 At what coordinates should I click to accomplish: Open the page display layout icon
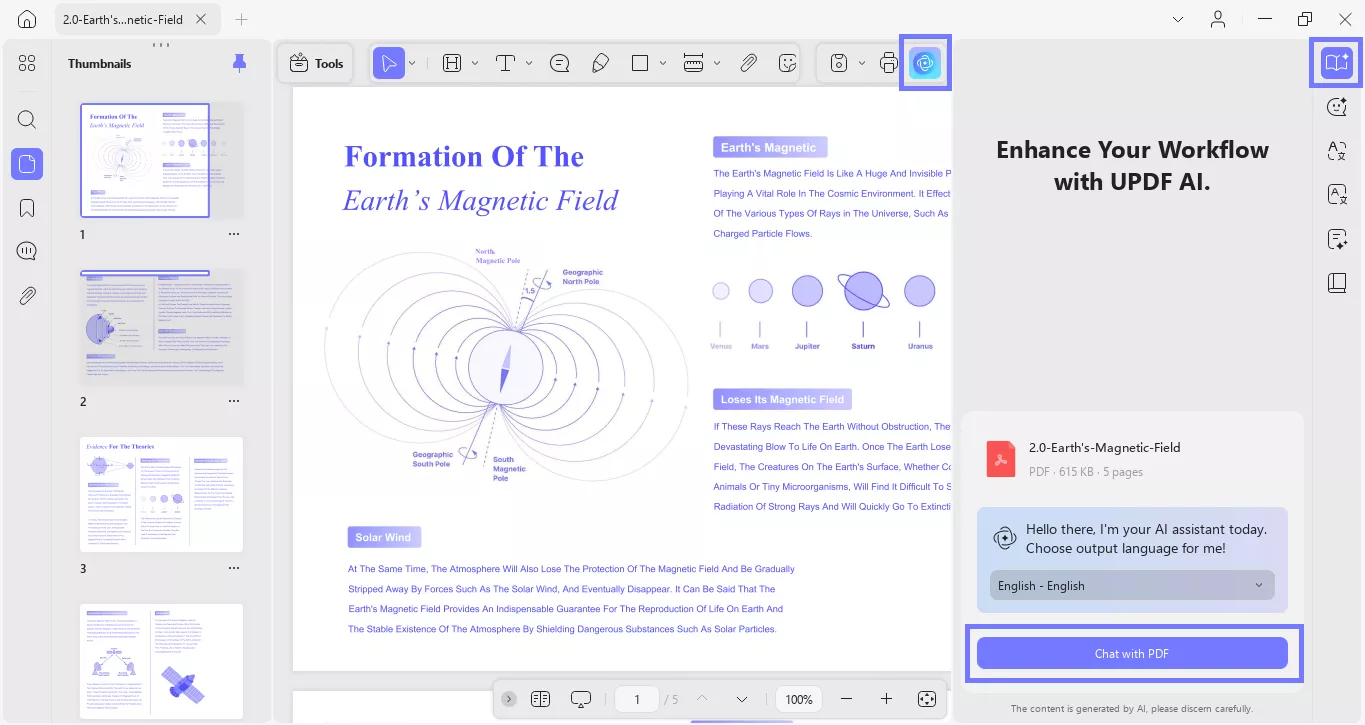click(x=541, y=699)
